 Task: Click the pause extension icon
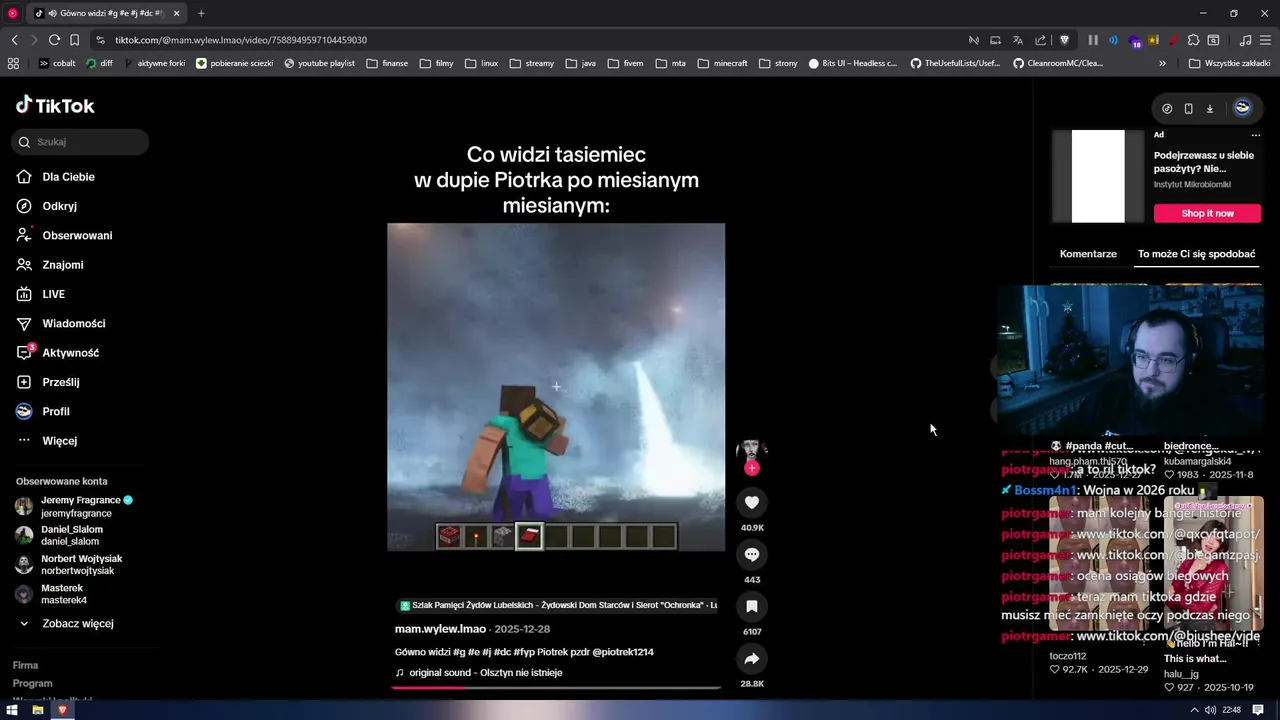click(1093, 40)
